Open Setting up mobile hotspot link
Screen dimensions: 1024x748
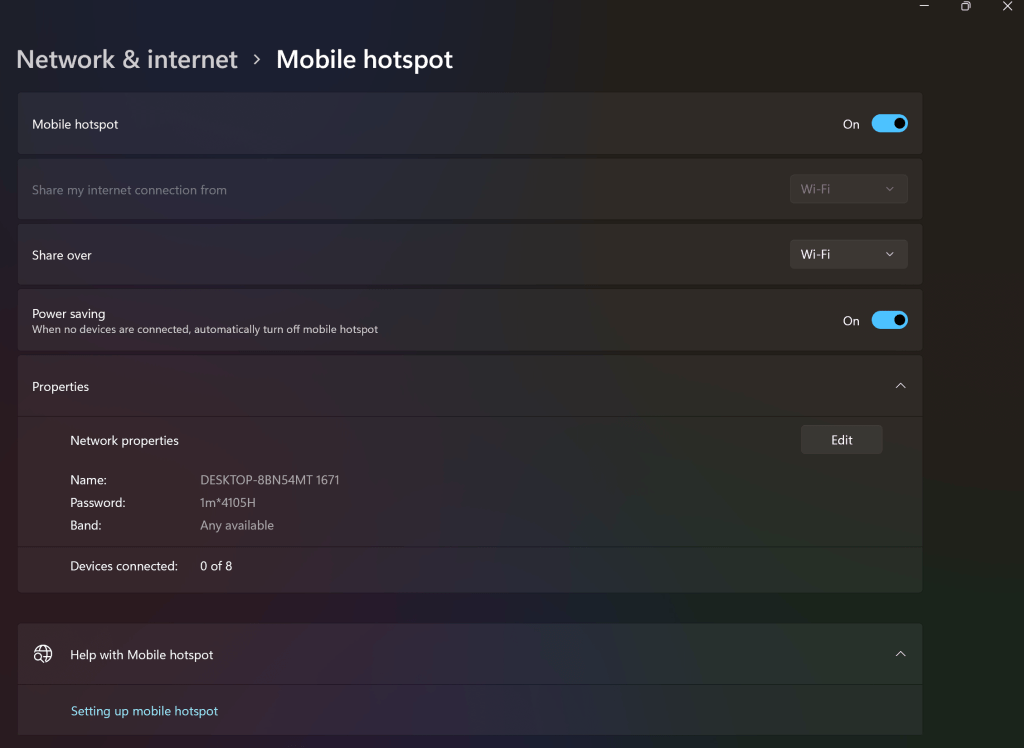coord(144,711)
